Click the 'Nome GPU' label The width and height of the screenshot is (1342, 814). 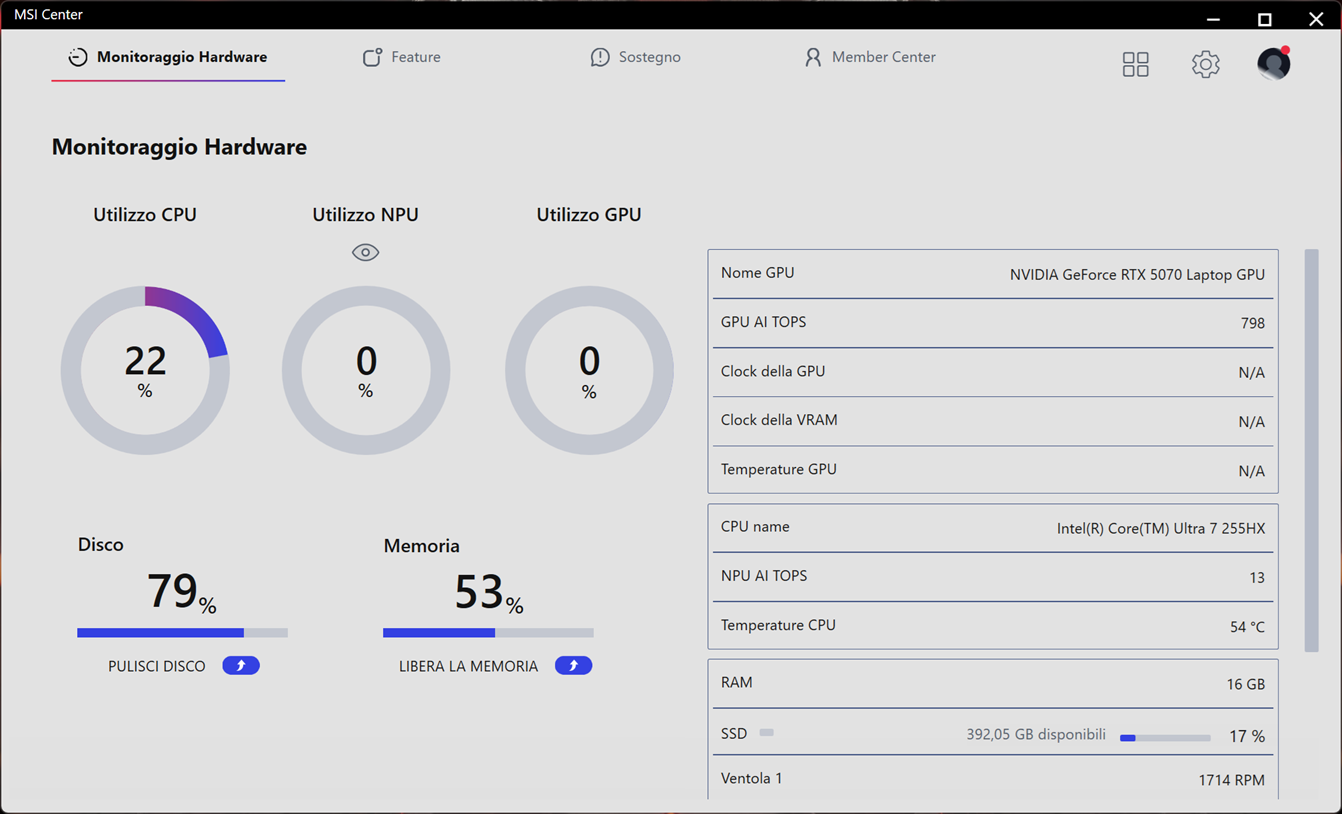[x=757, y=273]
